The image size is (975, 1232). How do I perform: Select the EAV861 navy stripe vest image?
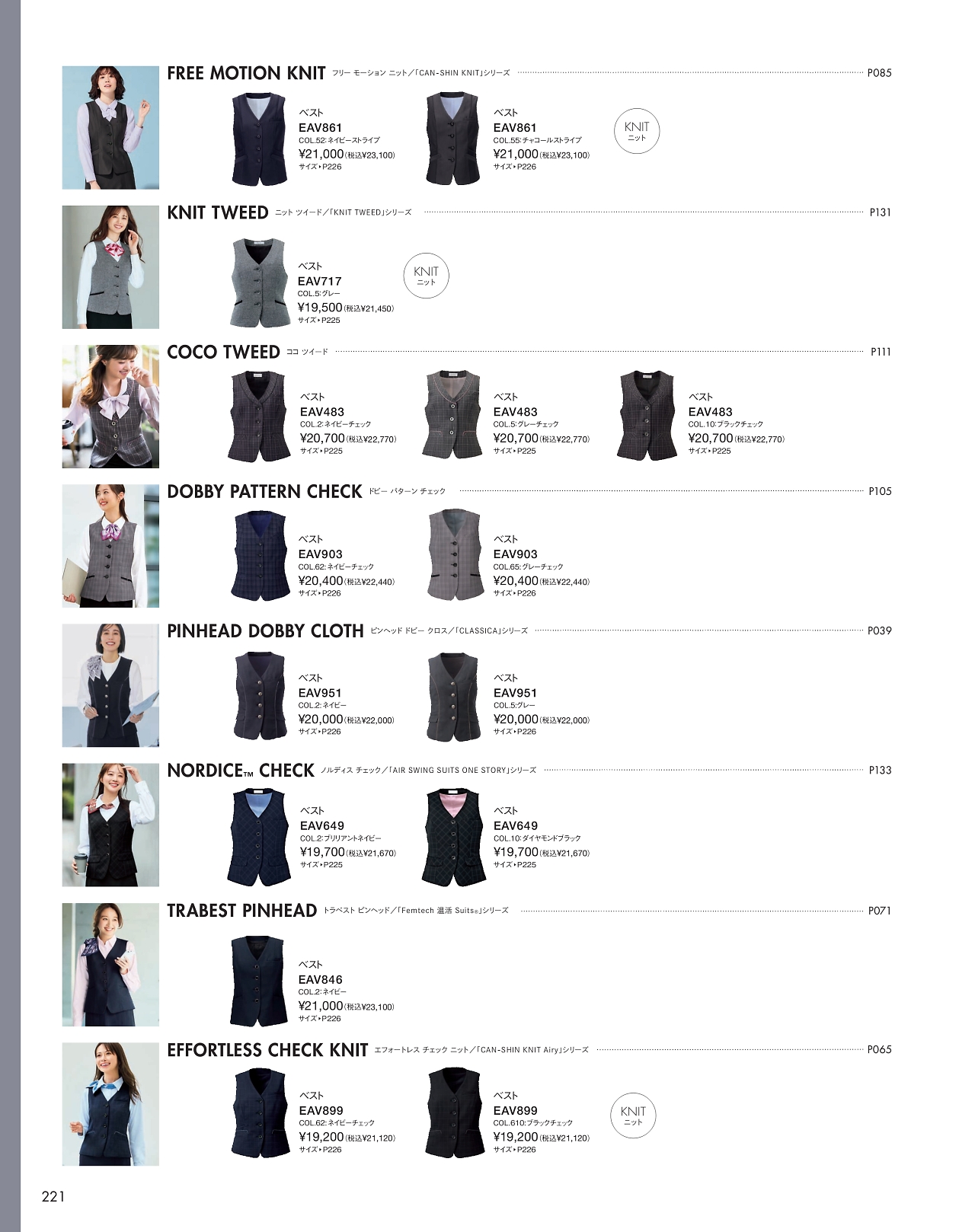pyautogui.click(x=260, y=139)
